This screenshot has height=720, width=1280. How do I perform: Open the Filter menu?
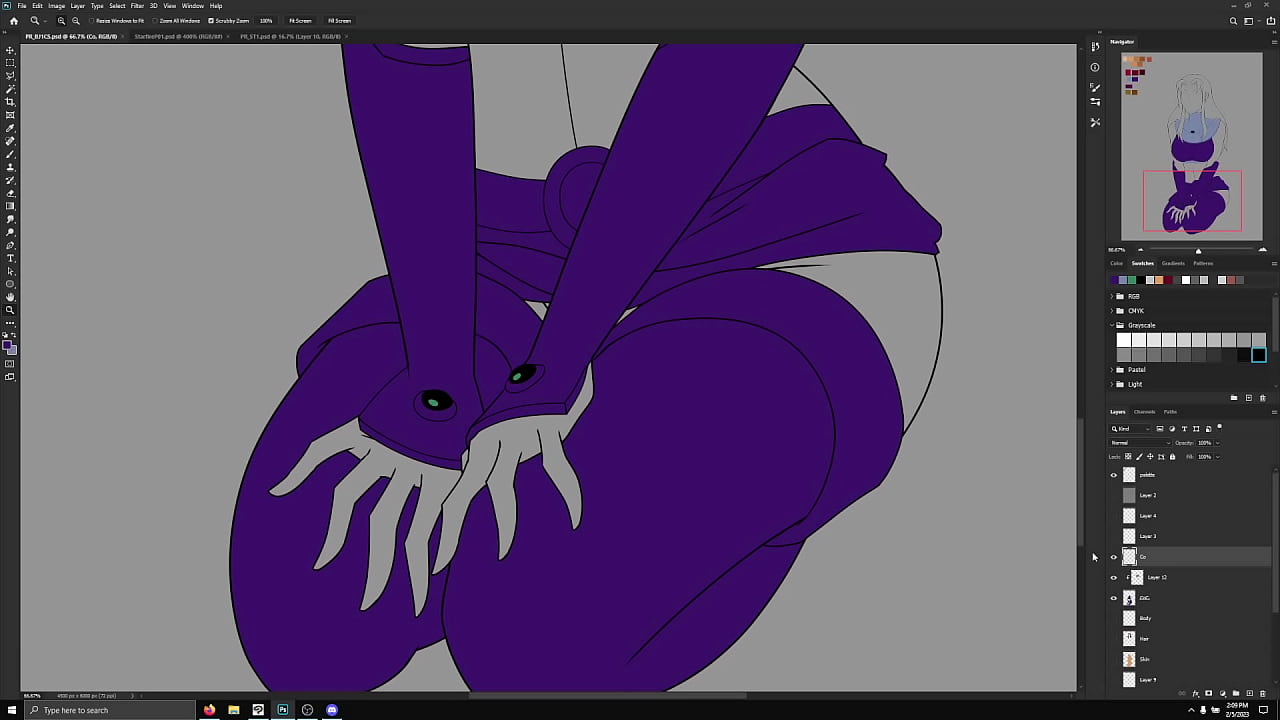point(137,6)
